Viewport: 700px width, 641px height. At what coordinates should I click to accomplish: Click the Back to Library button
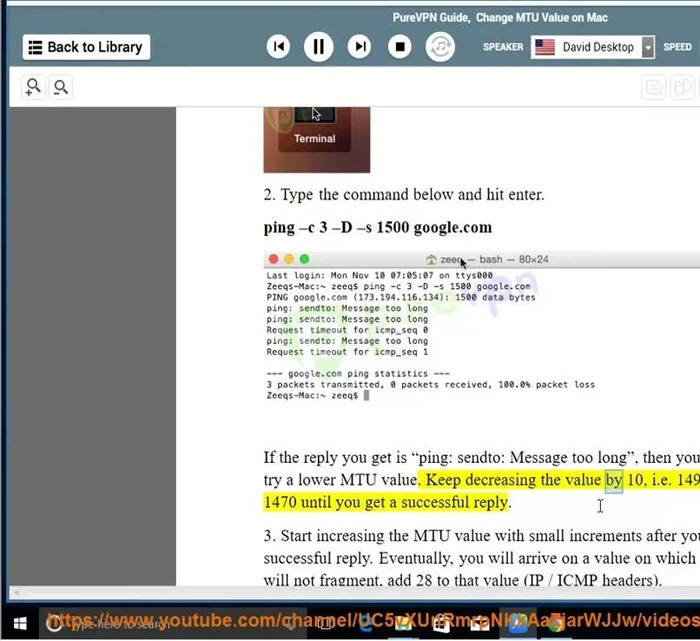click(x=85, y=47)
